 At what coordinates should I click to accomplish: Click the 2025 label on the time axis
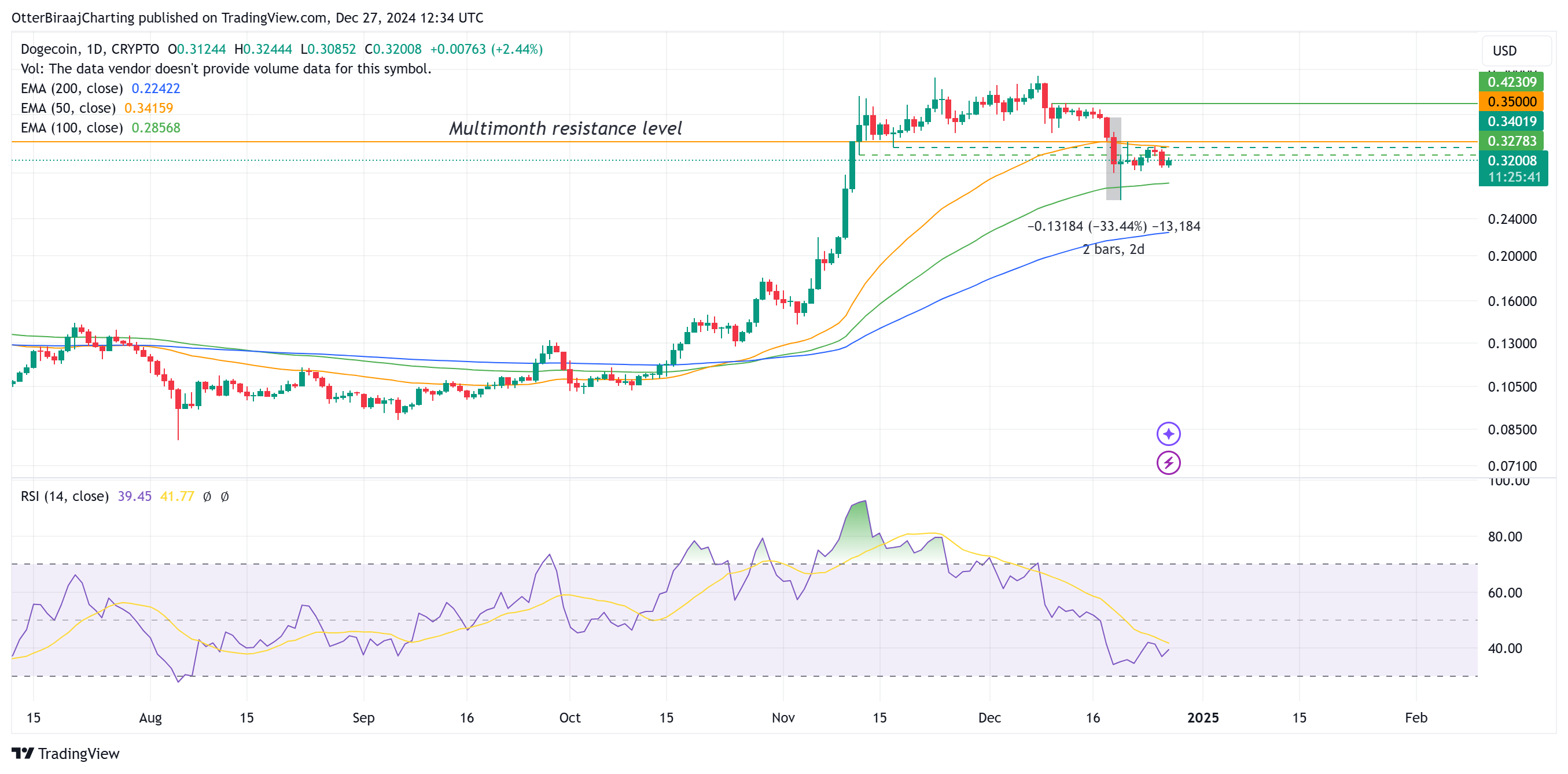(1203, 717)
